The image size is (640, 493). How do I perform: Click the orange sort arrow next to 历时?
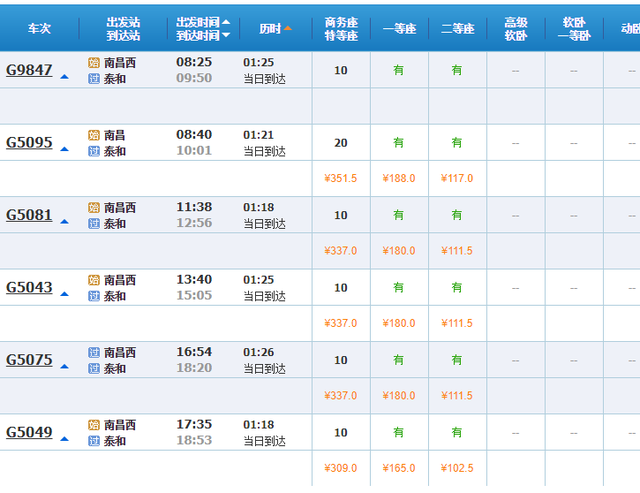[x=288, y=29]
